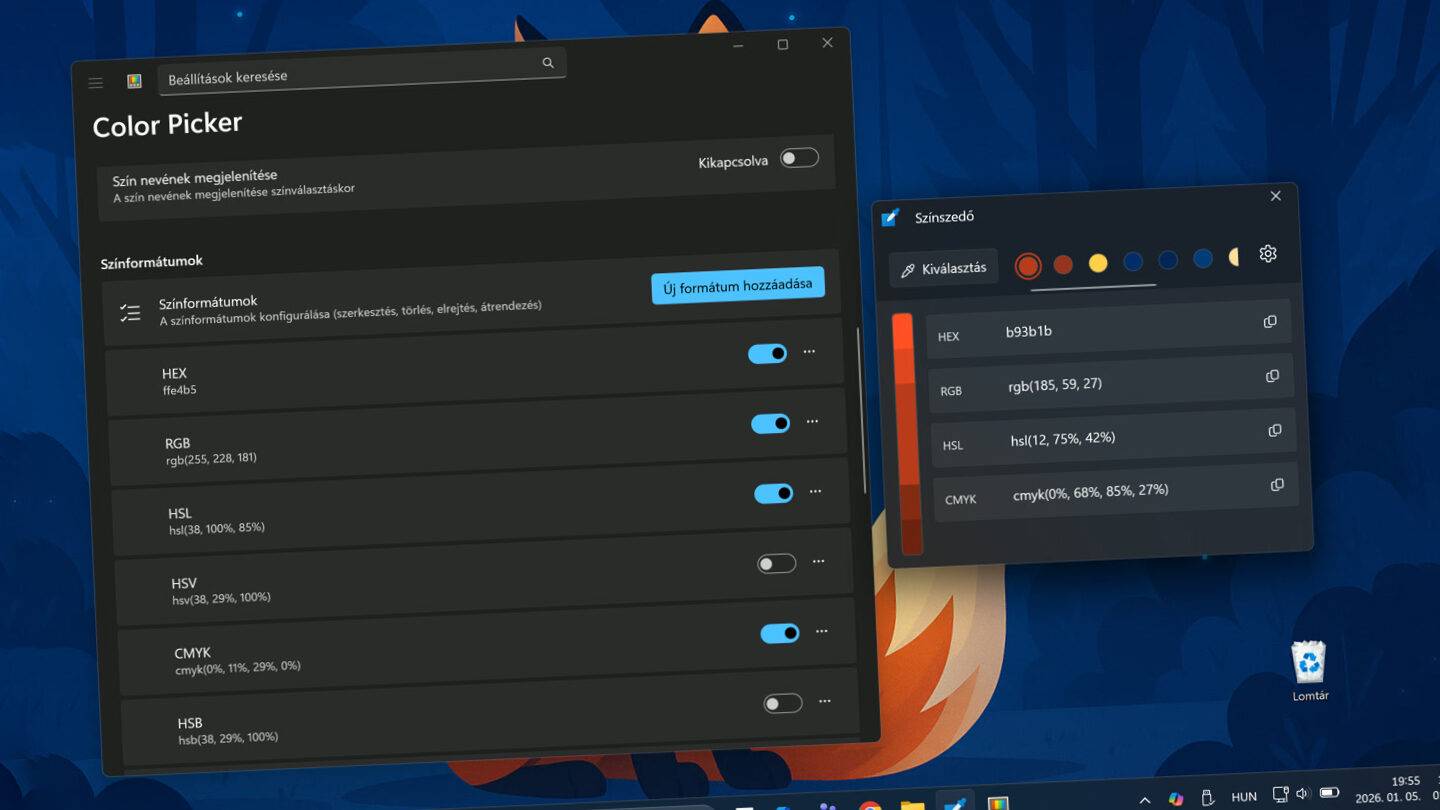Copy the HSL value in Színszedő
1440x810 pixels.
pyautogui.click(x=1275, y=430)
